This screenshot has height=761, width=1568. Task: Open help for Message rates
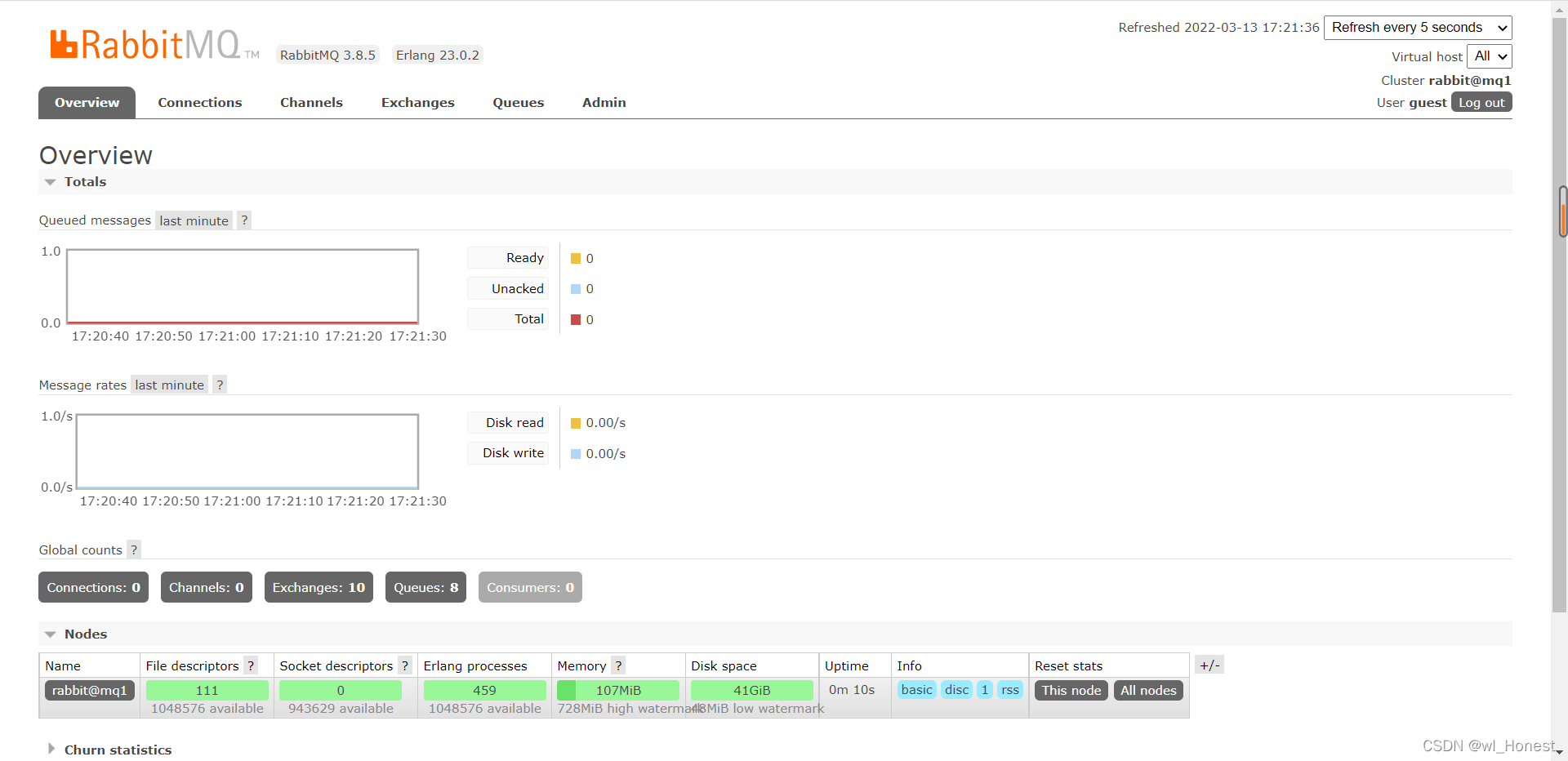pyautogui.click(x=220, y=385)
